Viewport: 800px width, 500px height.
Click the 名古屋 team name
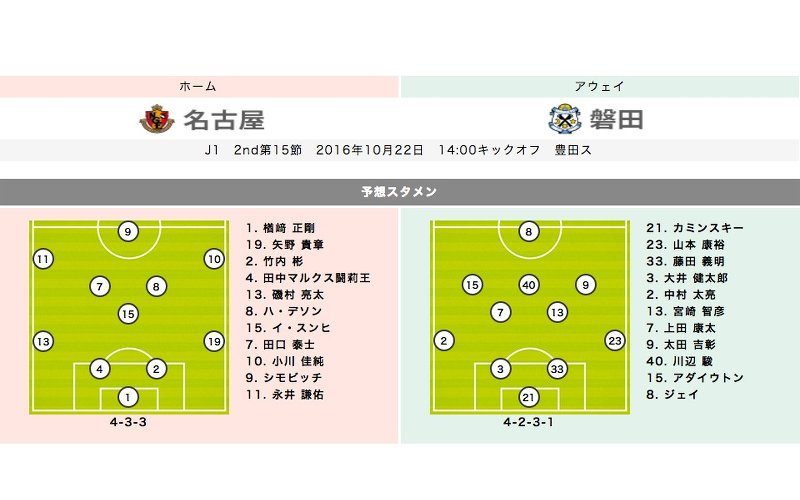224,121
